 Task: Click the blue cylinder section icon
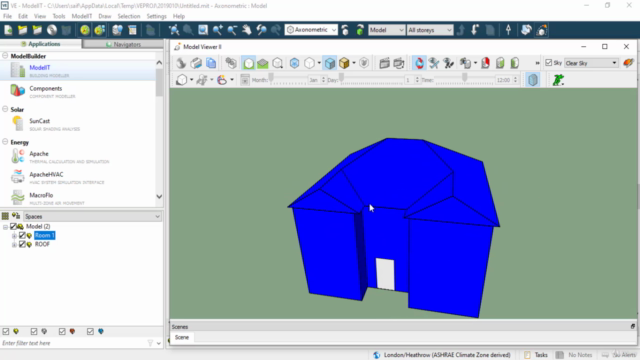click(533, 80)
